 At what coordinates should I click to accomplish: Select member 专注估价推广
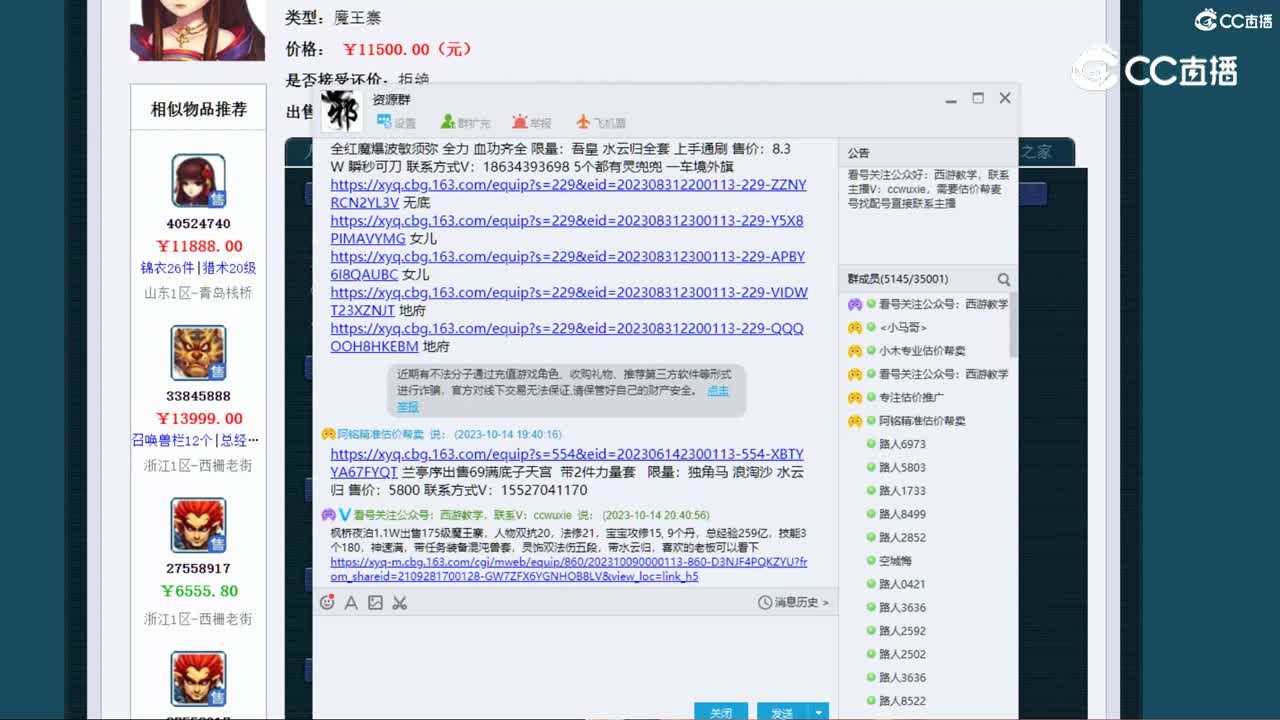tap(911, 398)
